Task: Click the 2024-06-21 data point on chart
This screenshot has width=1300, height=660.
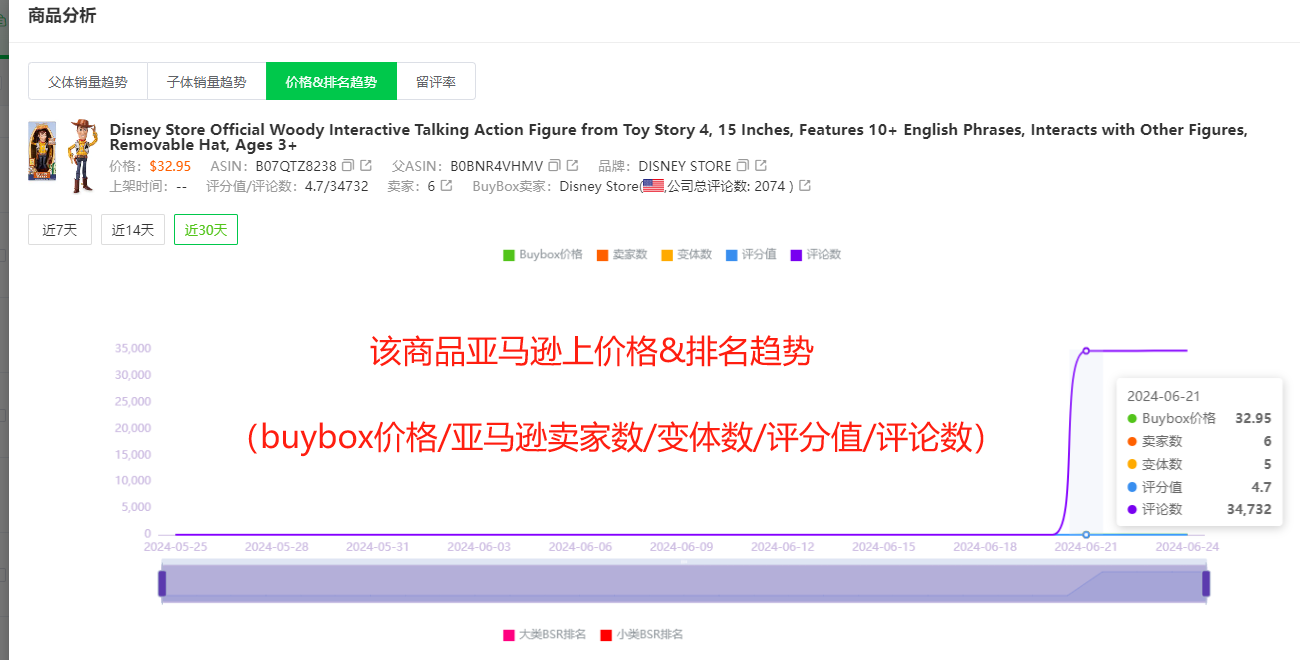Action: tap(1086, 351)
